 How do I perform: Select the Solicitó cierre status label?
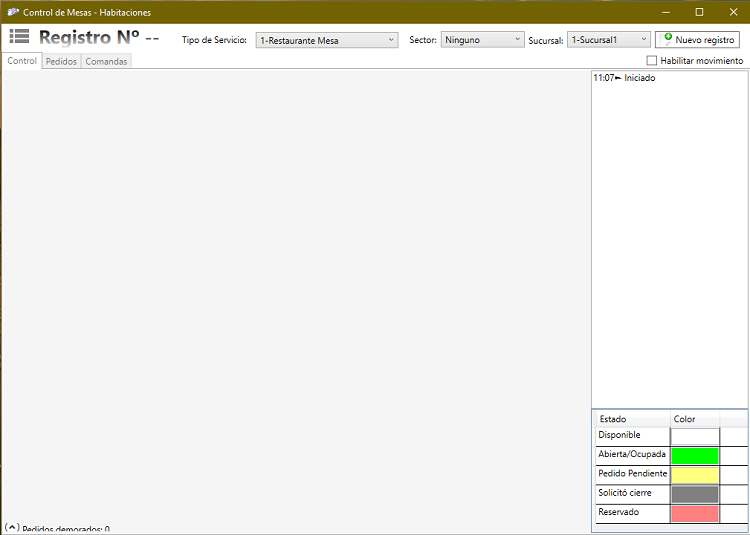point(625,492)
